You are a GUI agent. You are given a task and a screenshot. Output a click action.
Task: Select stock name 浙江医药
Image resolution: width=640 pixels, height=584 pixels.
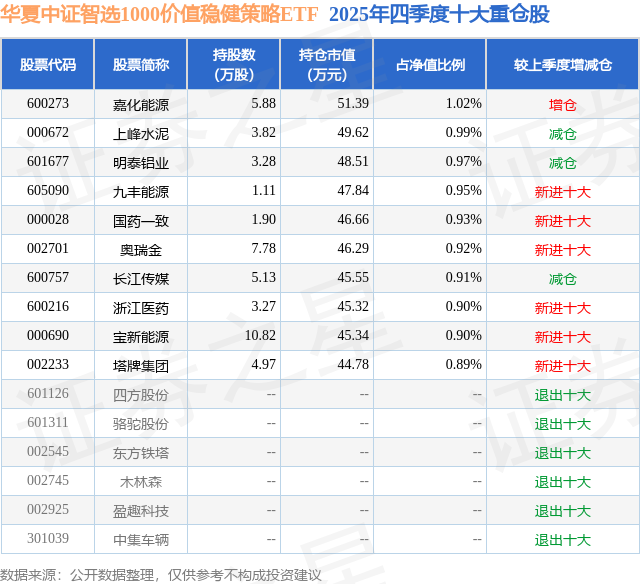pos(141,307)
